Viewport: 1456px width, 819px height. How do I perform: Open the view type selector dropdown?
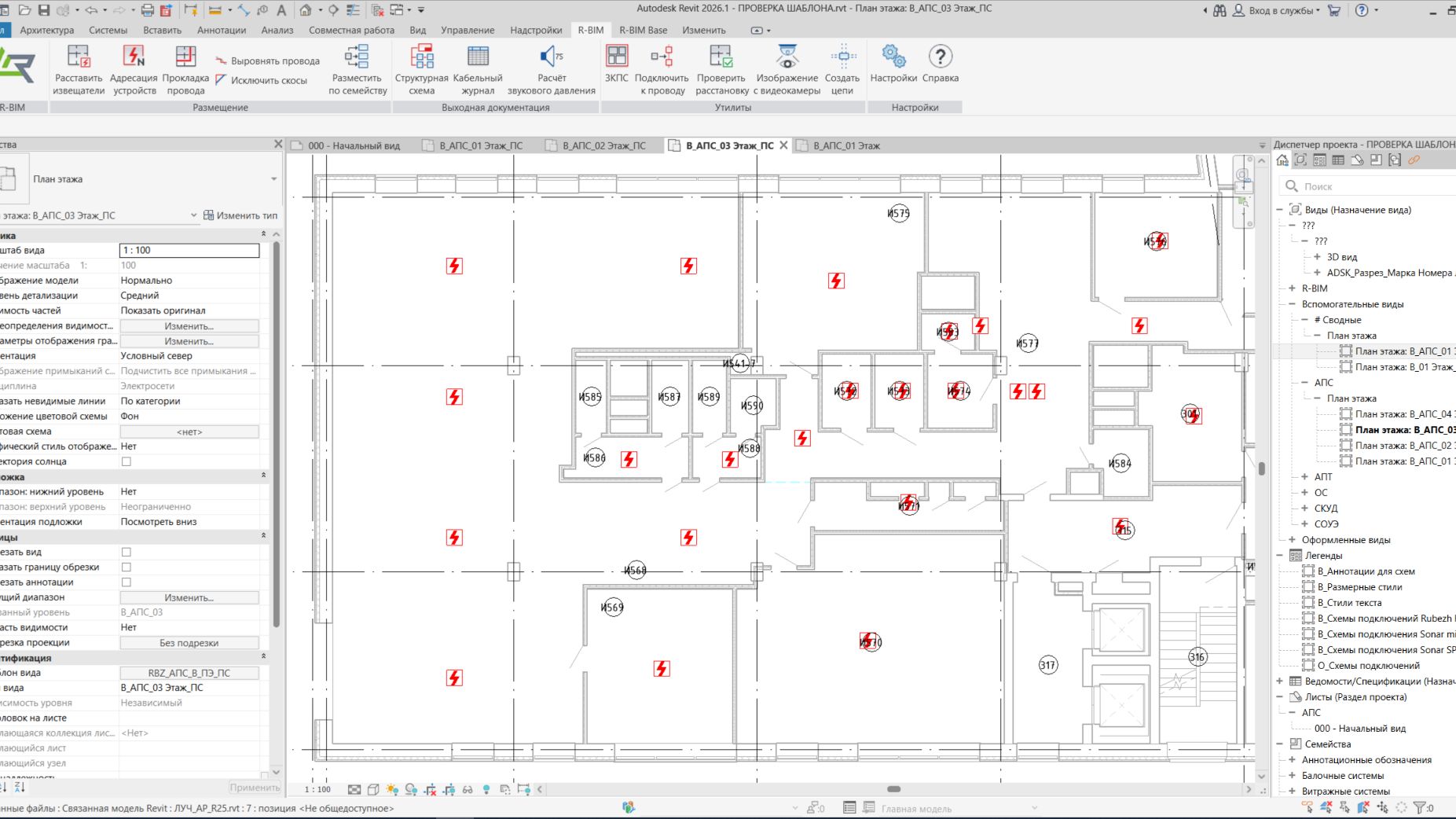click(273, 178)
